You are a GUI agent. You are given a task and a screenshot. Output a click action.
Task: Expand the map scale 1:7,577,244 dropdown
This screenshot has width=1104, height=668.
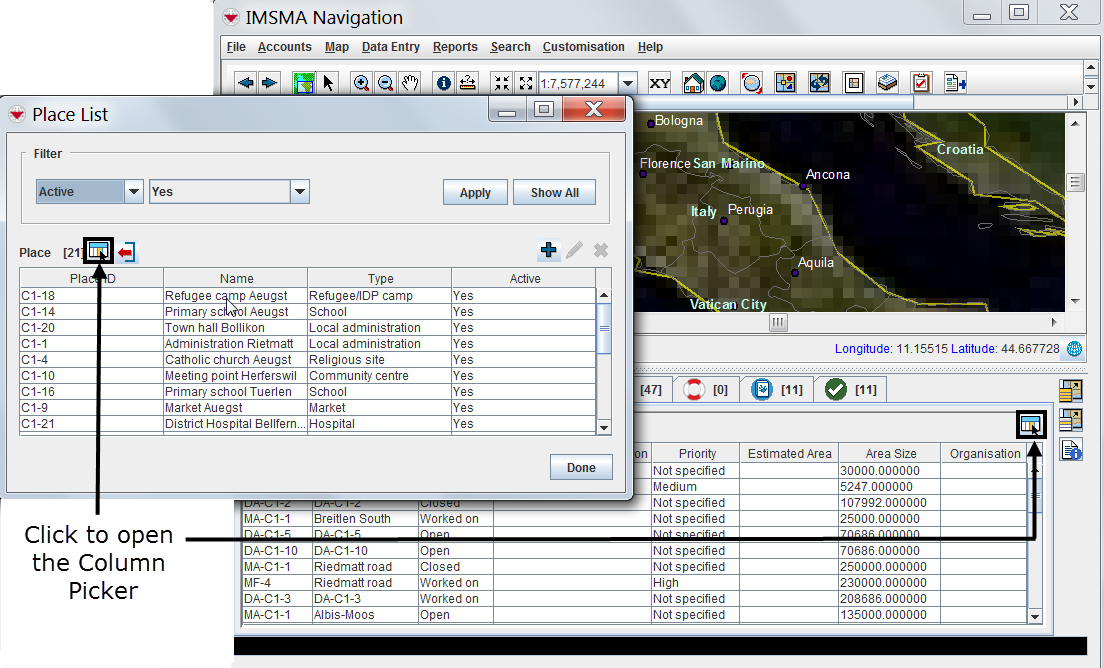(627, 84)
